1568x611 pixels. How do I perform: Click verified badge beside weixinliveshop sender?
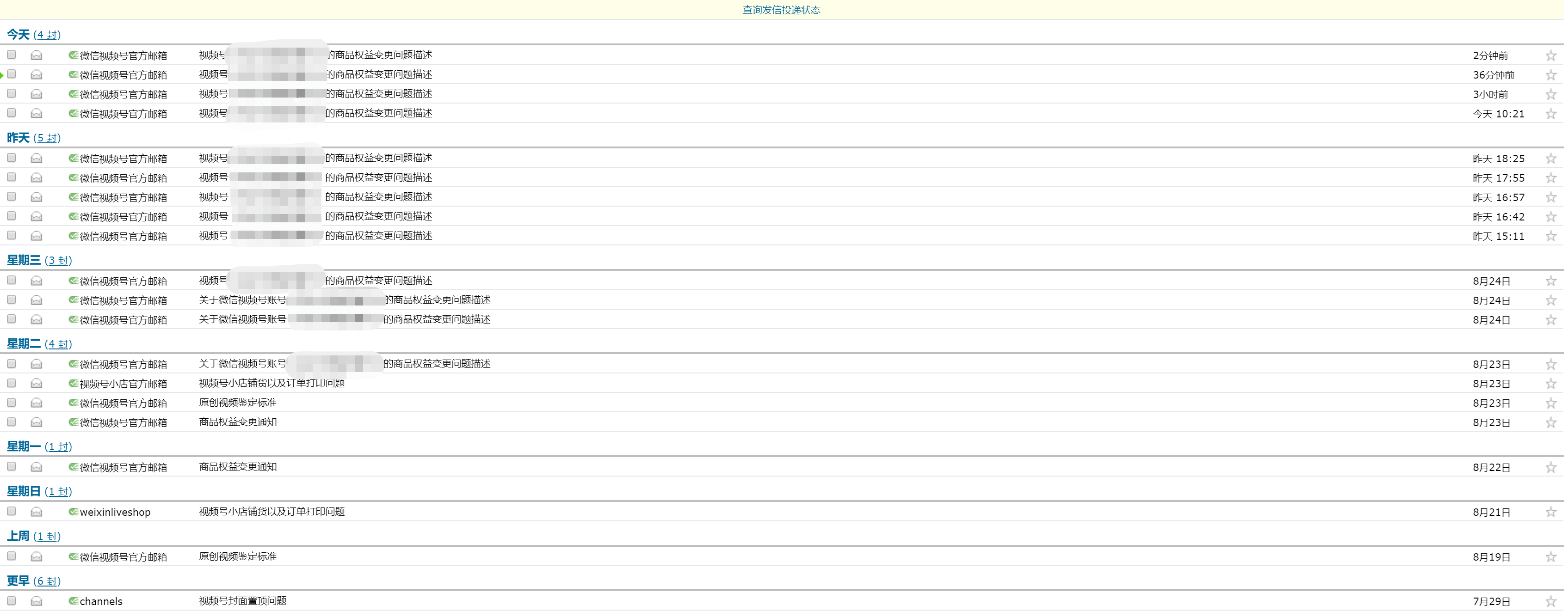pyautogui.click(x=74, y=513)
